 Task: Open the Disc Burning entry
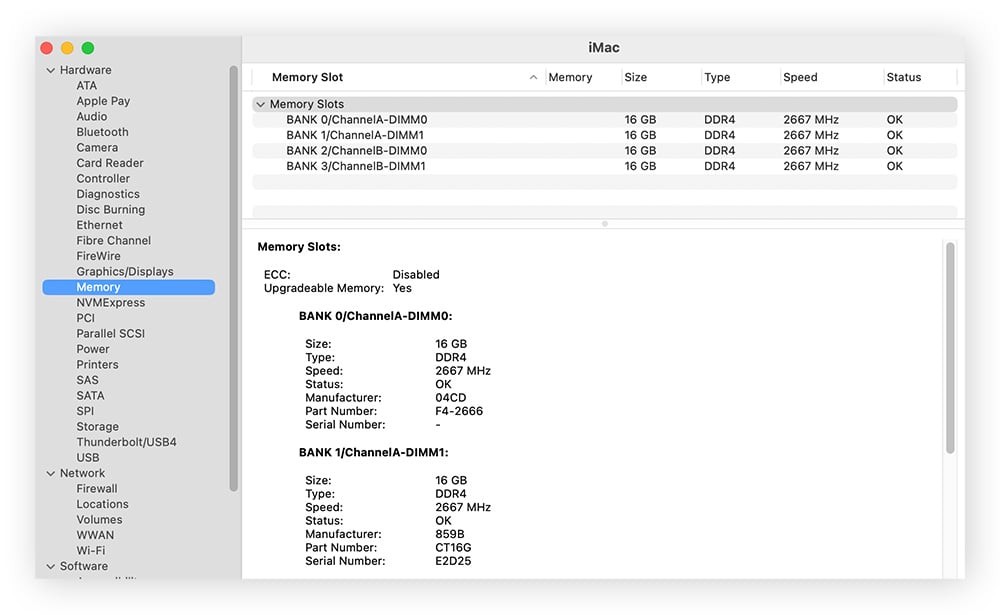pos(111,209)
